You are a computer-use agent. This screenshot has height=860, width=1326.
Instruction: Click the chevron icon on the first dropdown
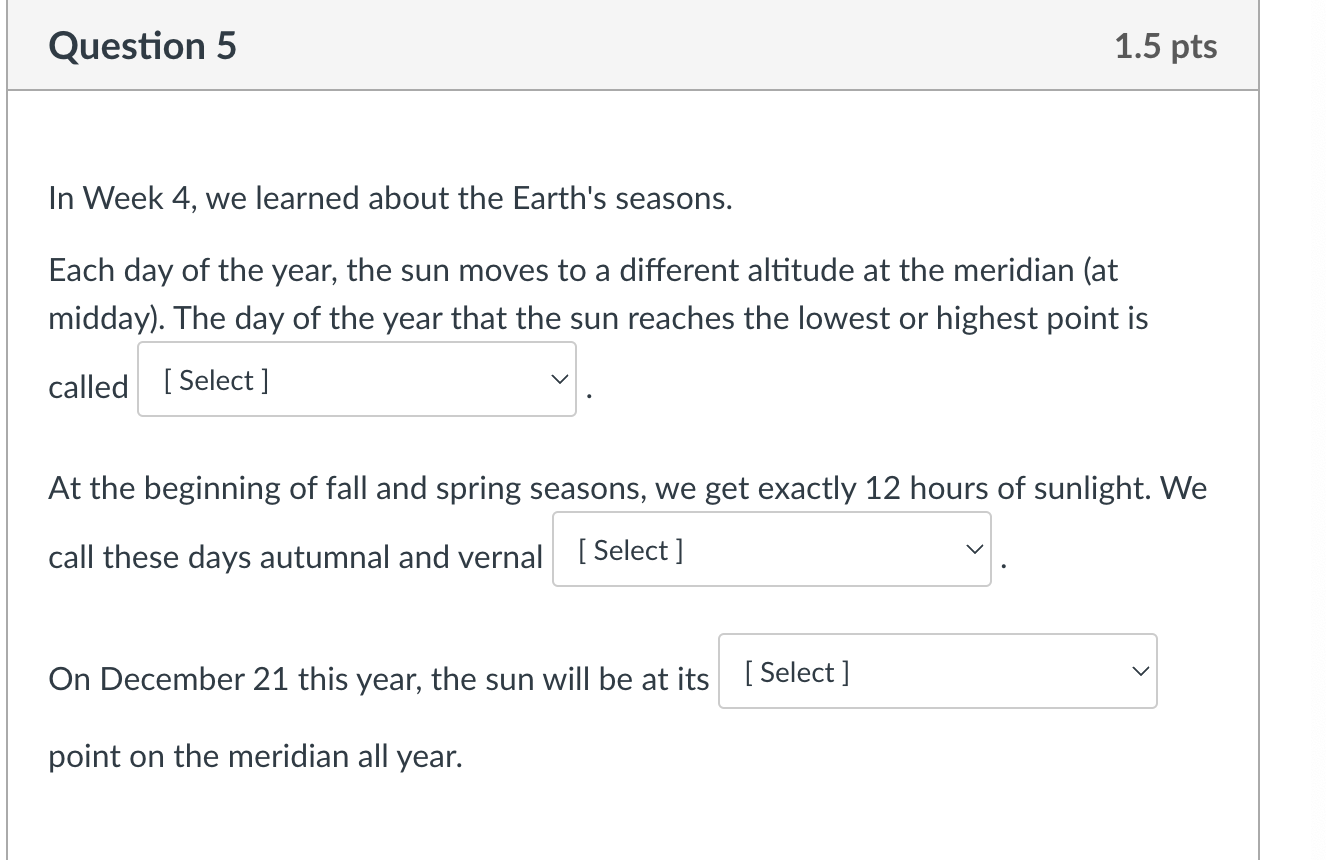click(560, 379)
